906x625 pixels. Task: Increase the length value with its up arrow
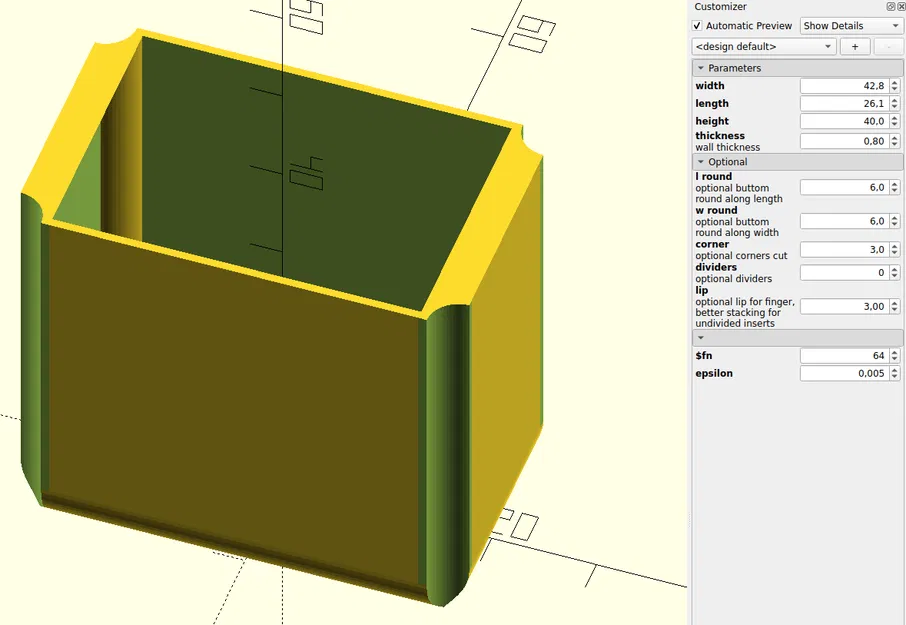[893, 99]
